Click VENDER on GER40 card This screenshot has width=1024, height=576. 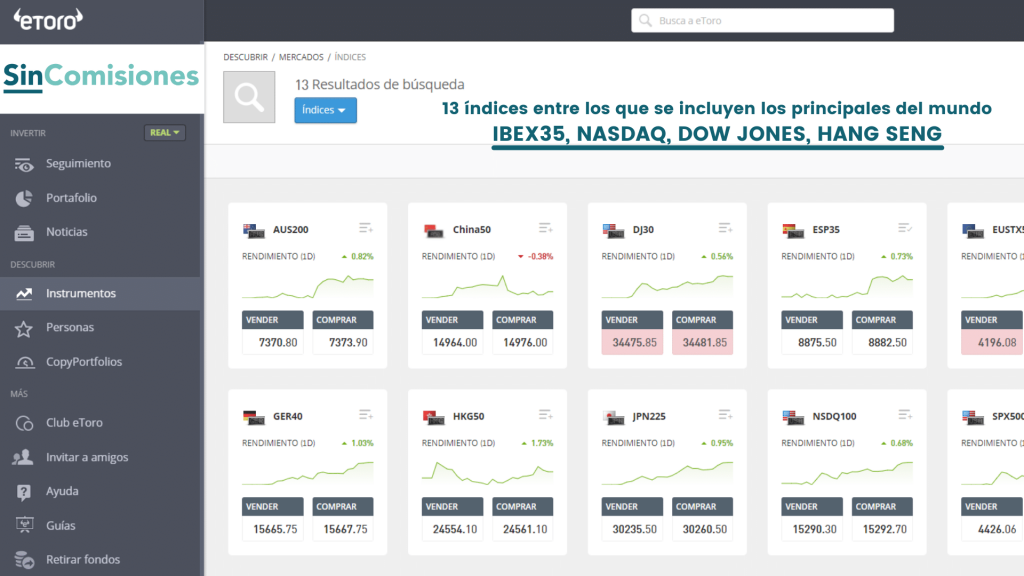(273, 507)
